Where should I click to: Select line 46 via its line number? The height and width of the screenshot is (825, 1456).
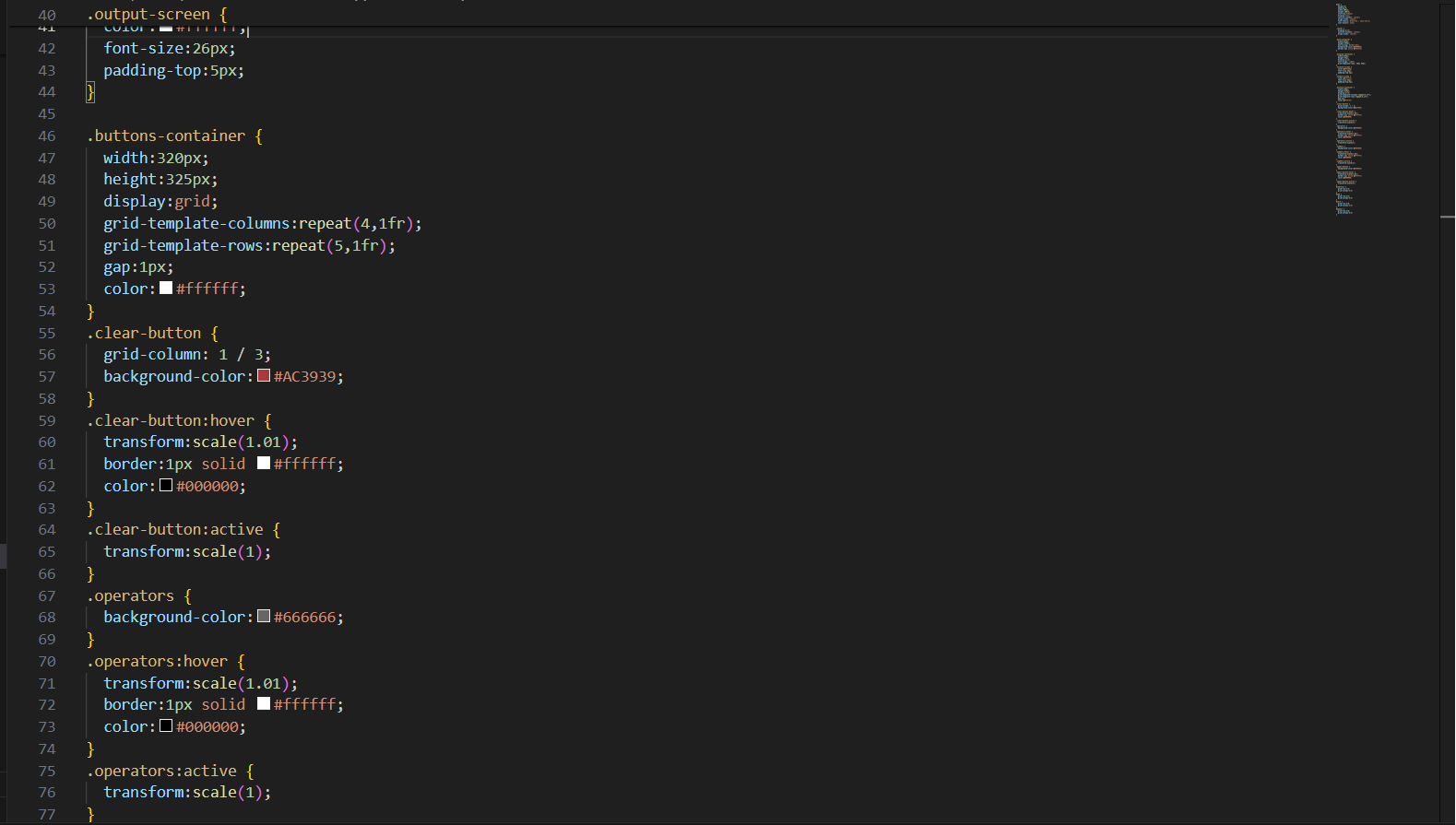[x=47, y=136]
